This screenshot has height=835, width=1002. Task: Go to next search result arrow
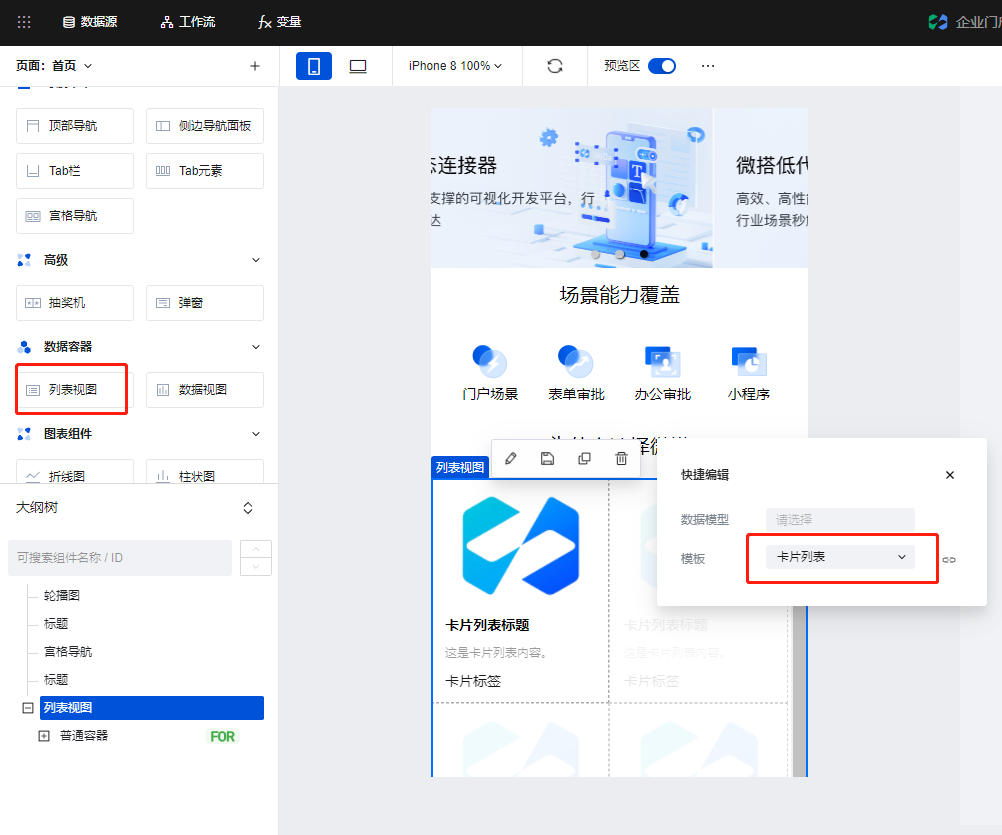tap(256, 567)
